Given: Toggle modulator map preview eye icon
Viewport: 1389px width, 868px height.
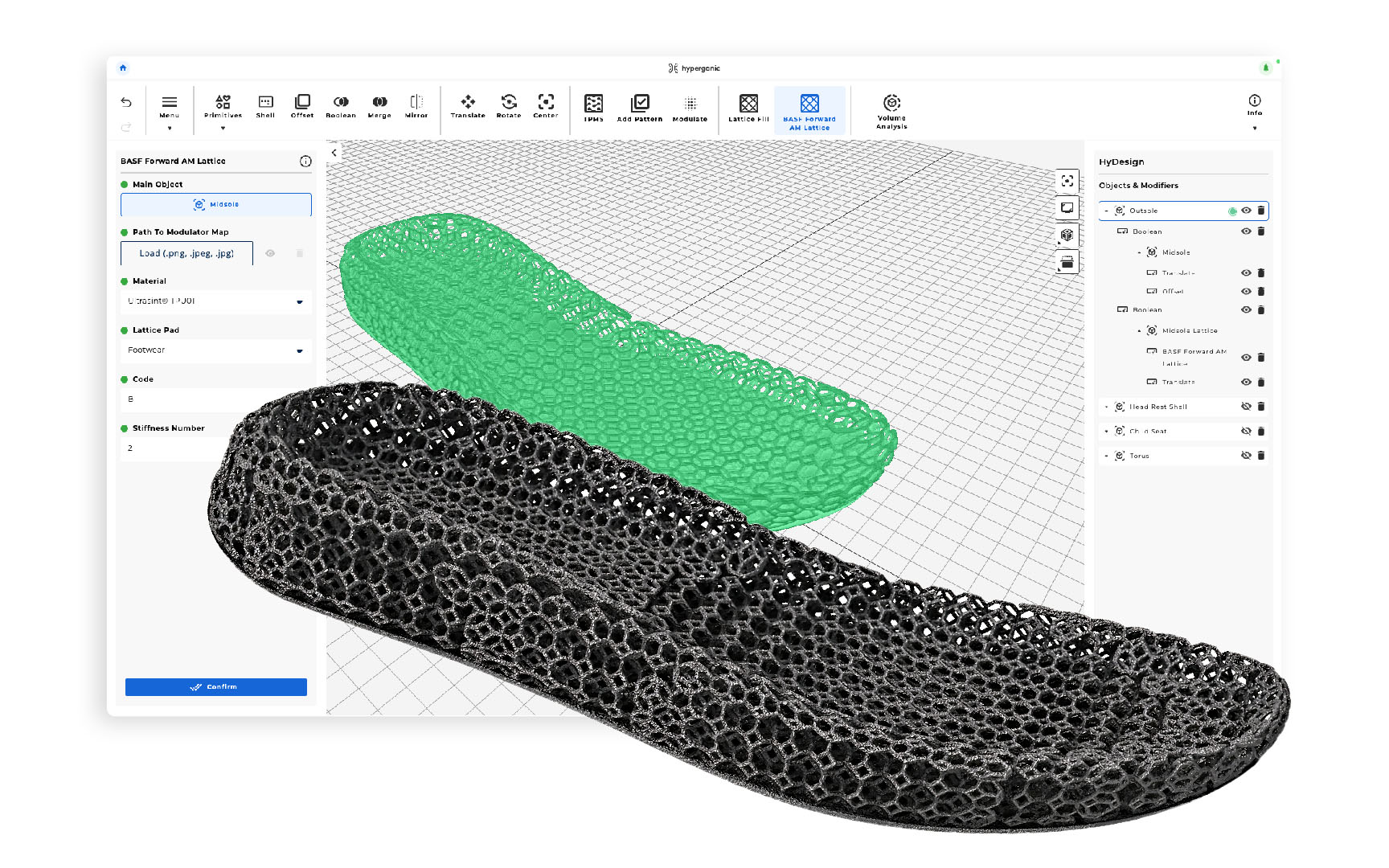Looking at the screenshot, I should click(271, 253).
